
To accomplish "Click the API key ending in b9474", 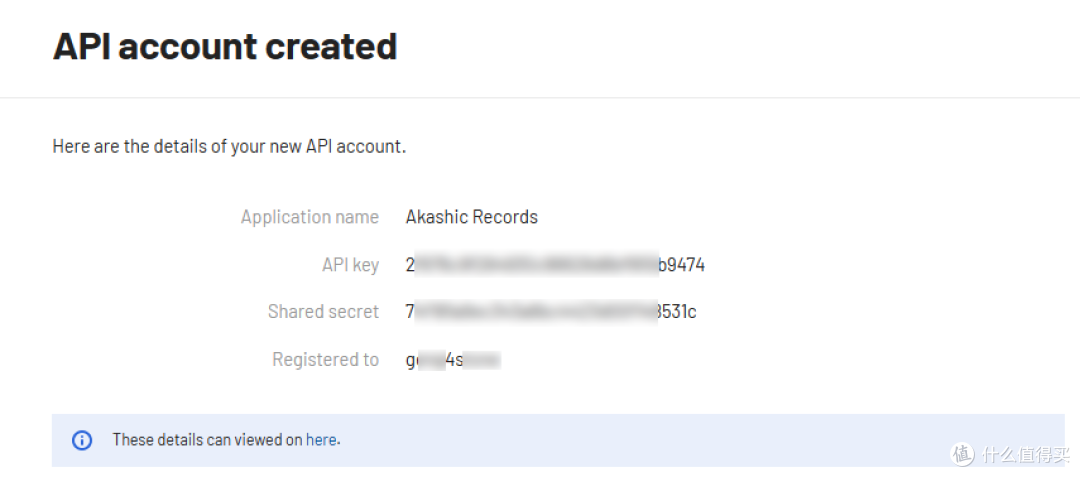I will (555, 265).
